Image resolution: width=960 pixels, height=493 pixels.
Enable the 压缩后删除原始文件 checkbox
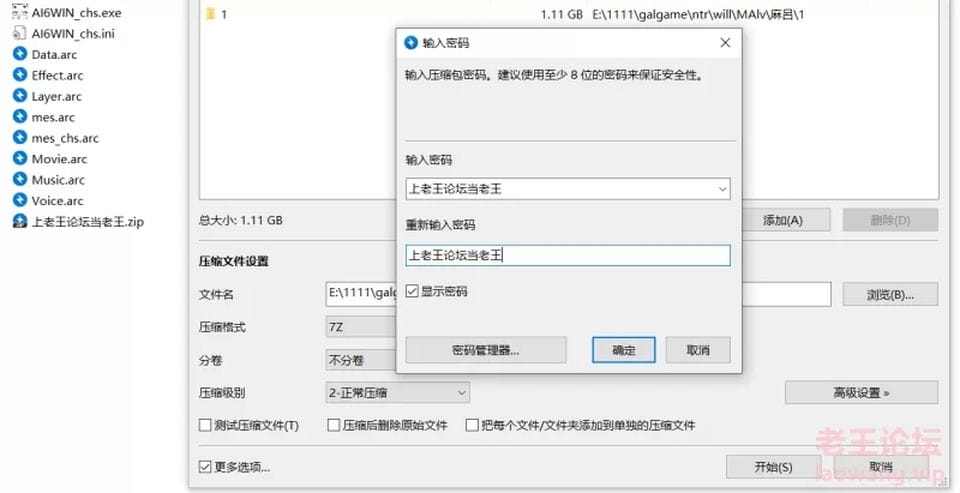(334, 425)
